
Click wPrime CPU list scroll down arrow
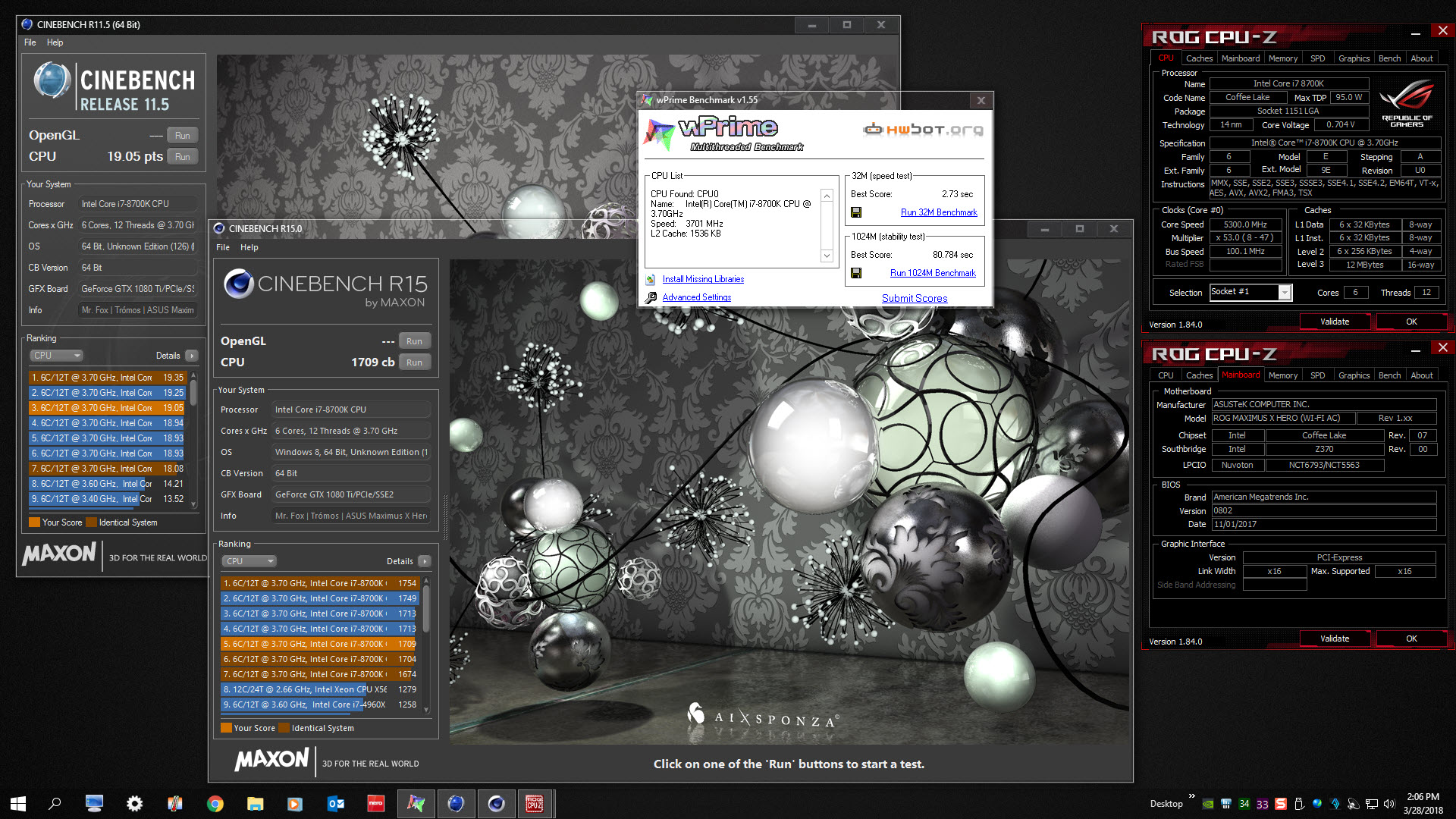pyautogui.click(x=827, y=256)
